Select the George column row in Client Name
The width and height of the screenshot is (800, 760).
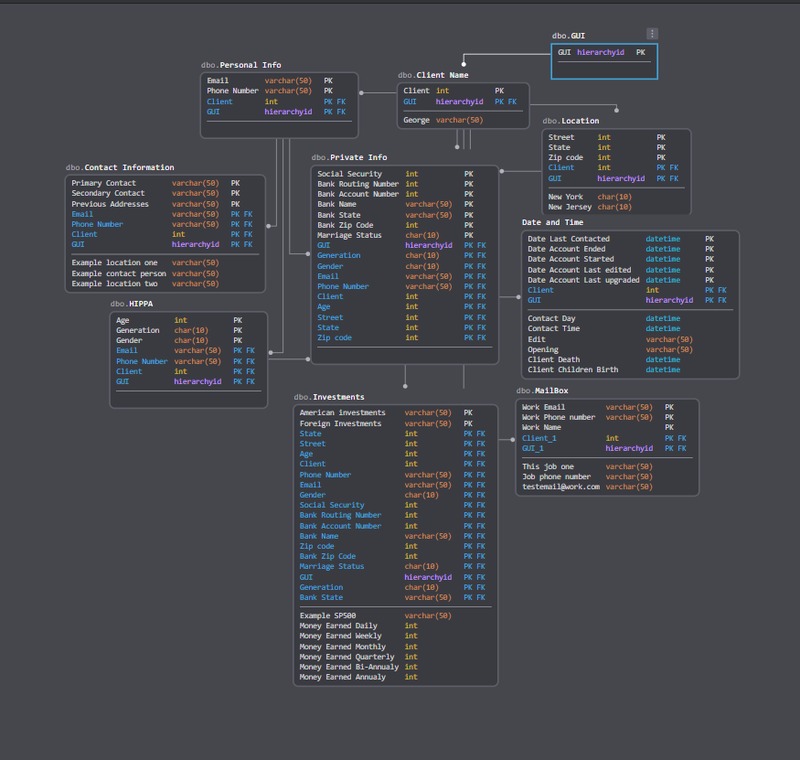pyautogui.click(x=440, y=119)
